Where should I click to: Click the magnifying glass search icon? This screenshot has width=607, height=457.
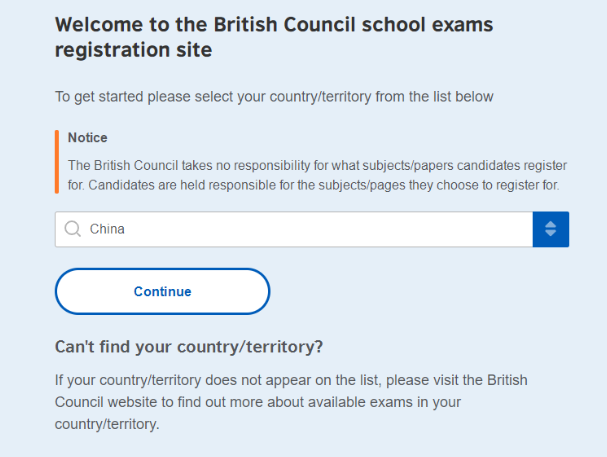pos(72,229)
